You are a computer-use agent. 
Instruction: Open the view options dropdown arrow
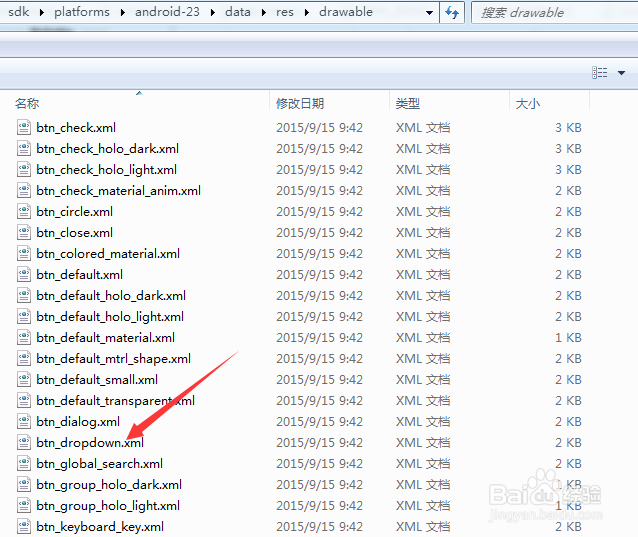pyautogui.click(x=621, y=73)
